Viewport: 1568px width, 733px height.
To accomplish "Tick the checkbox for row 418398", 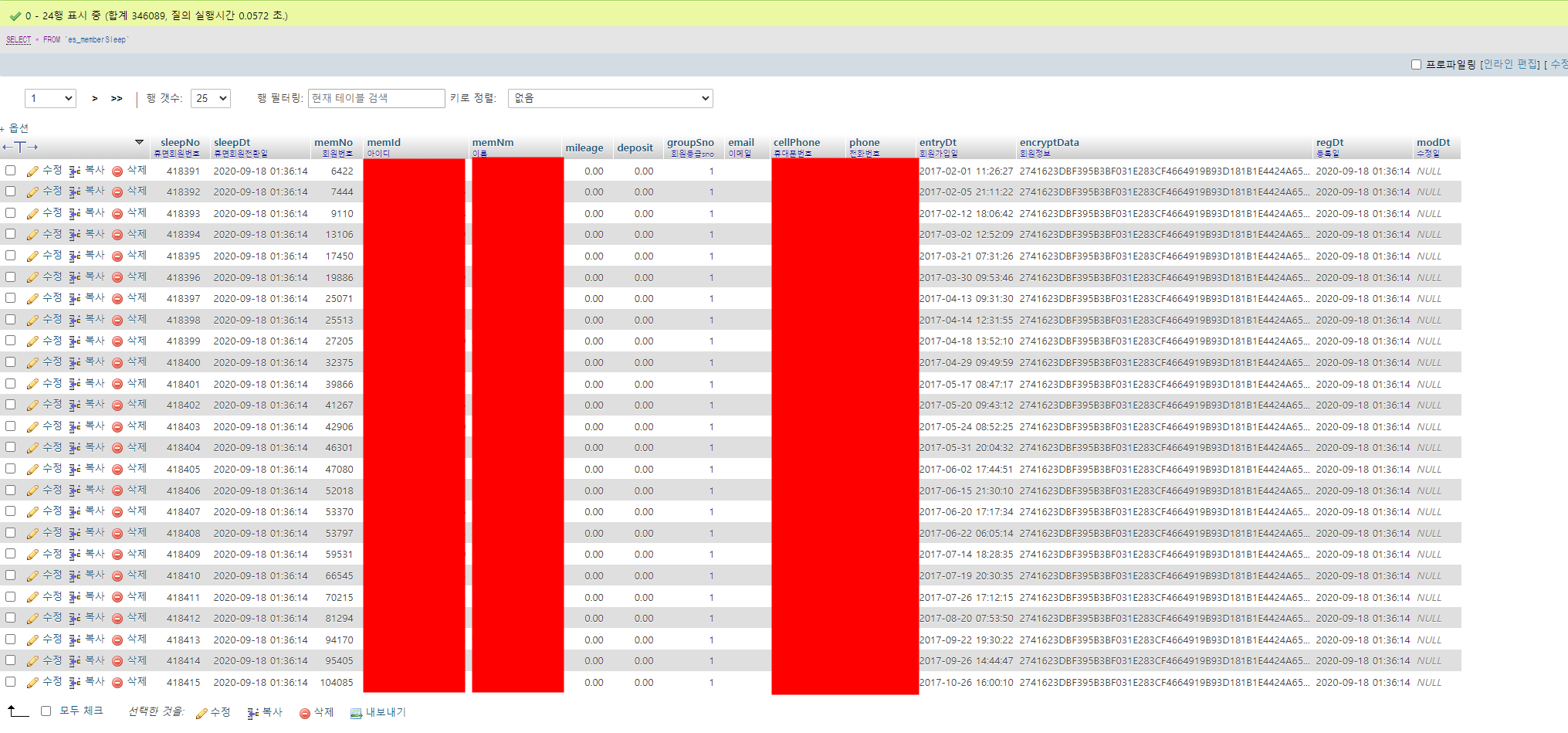I will coord(10,319).
